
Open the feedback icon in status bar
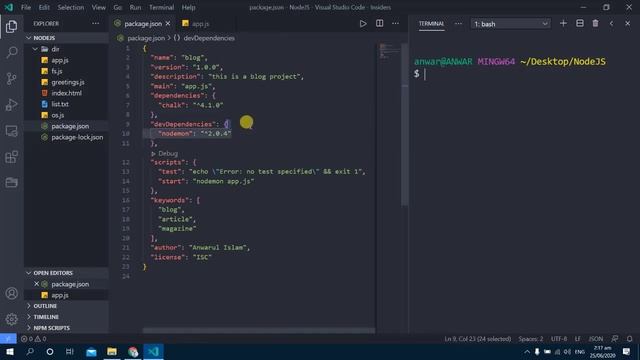point(615,339)
